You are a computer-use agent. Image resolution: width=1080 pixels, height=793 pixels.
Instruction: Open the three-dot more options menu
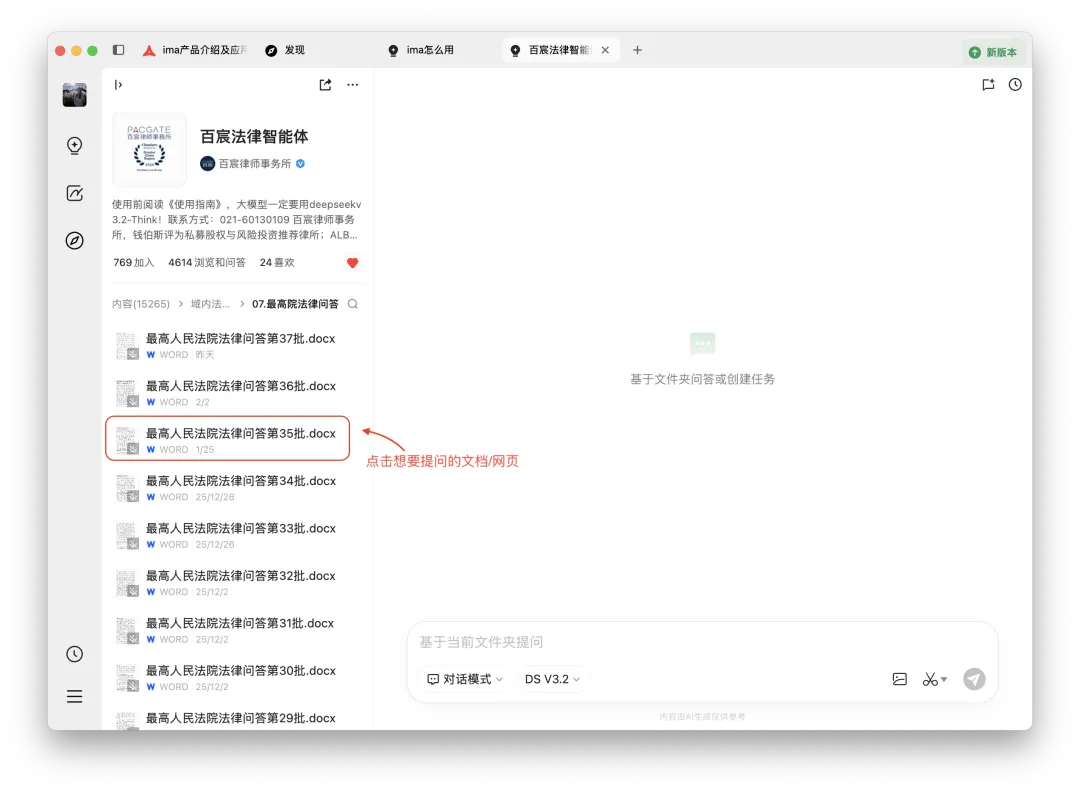tap(353, 85)
